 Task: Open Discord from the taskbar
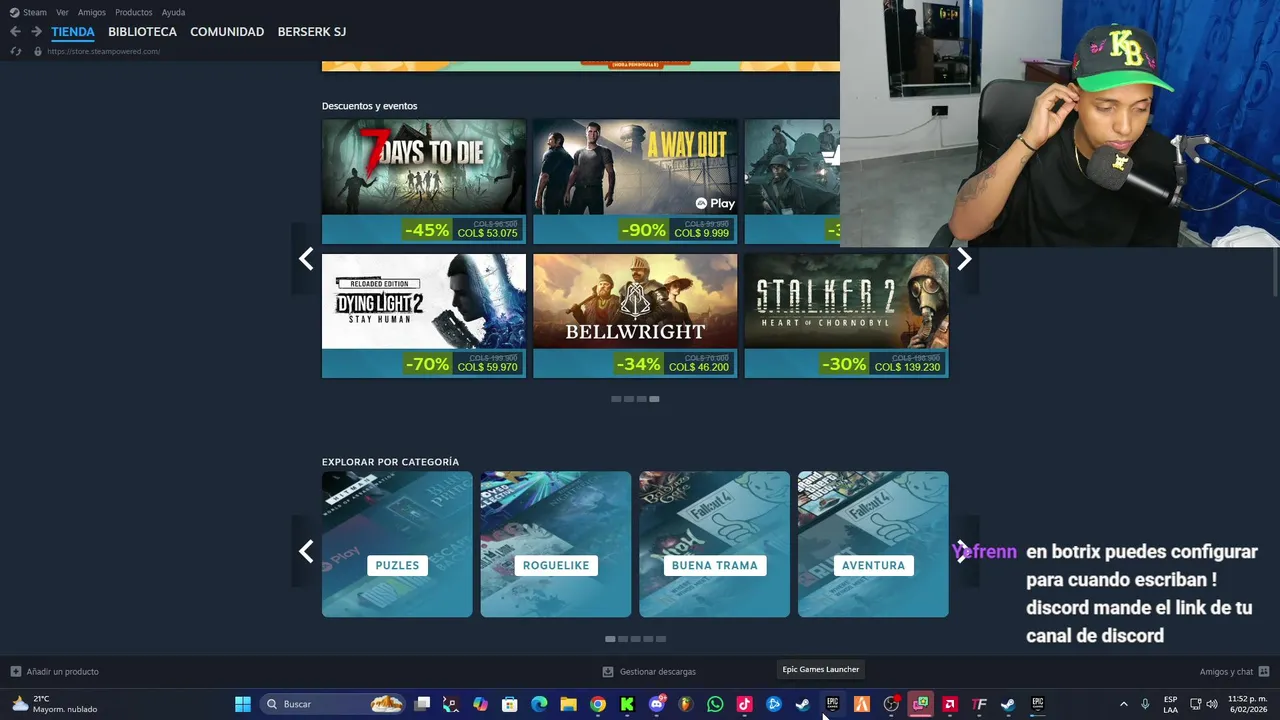(x=657, y=704)
